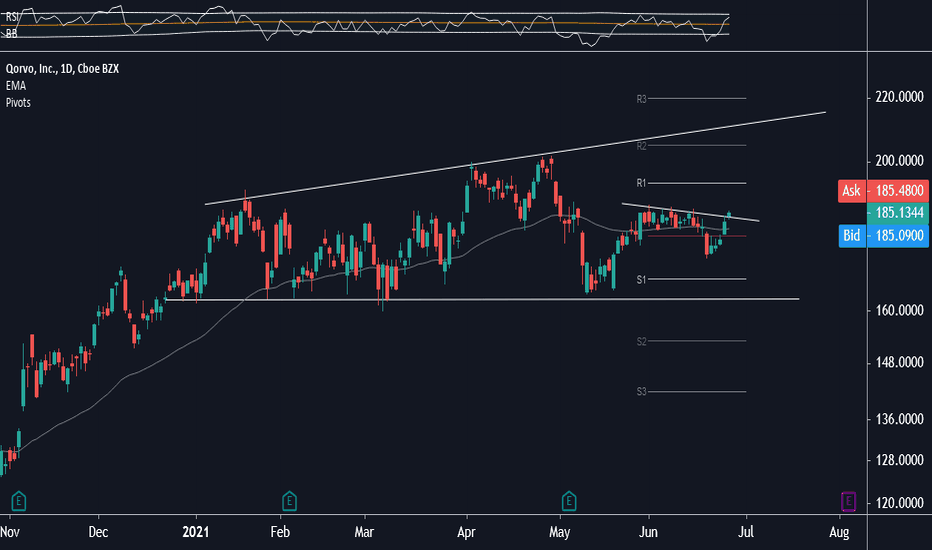Select the RSI indicator label

pos(11,17)
